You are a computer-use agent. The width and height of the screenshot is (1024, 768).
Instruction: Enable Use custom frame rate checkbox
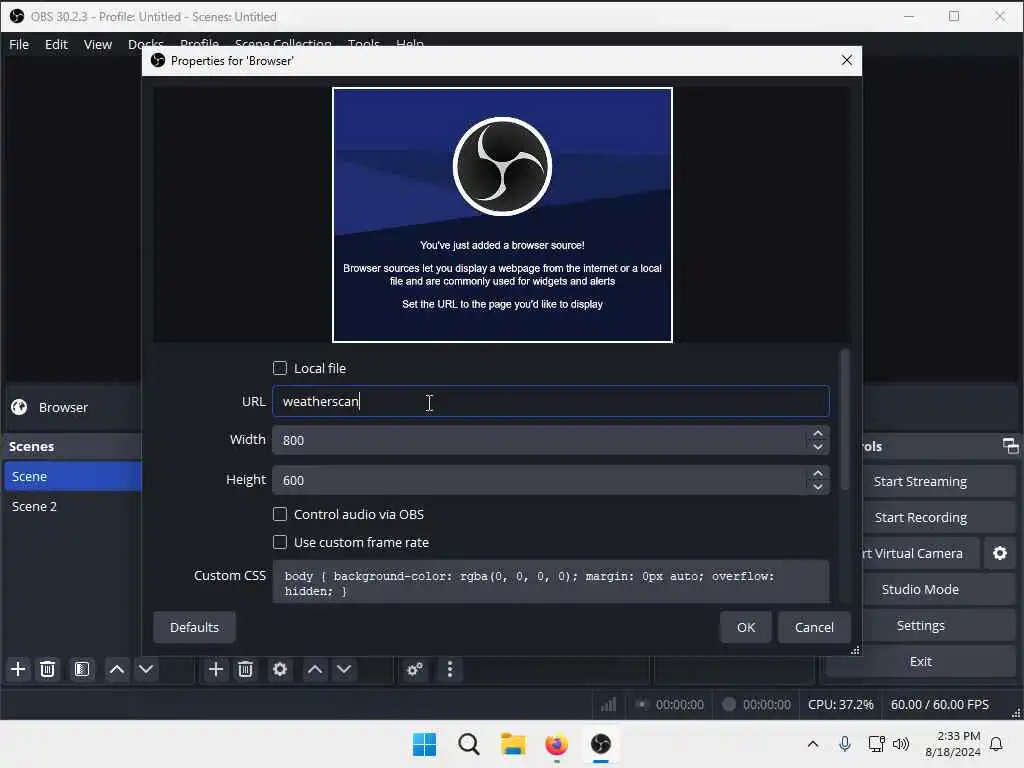pos(280,542)
